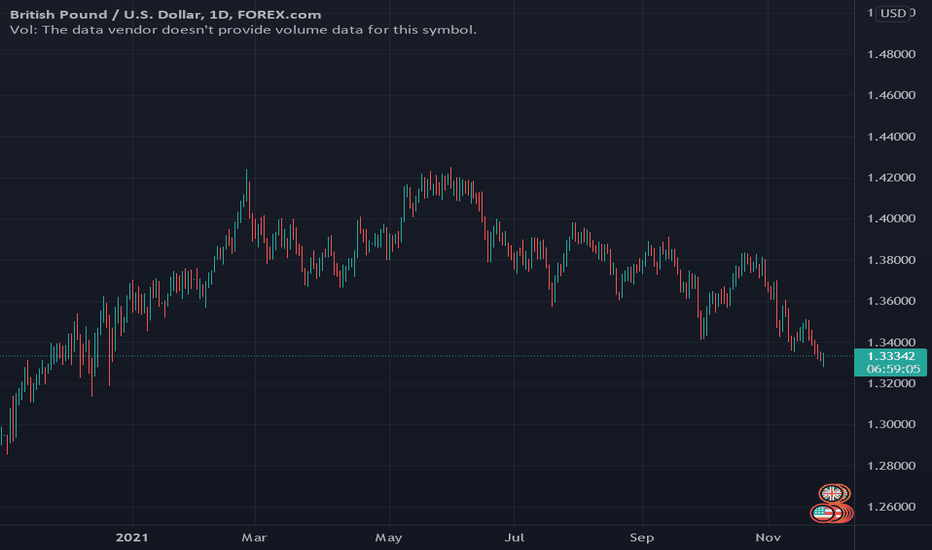Click the 1.30000 price axis label
Viewport: 932px width, 550px height.
tap(891, 425)
